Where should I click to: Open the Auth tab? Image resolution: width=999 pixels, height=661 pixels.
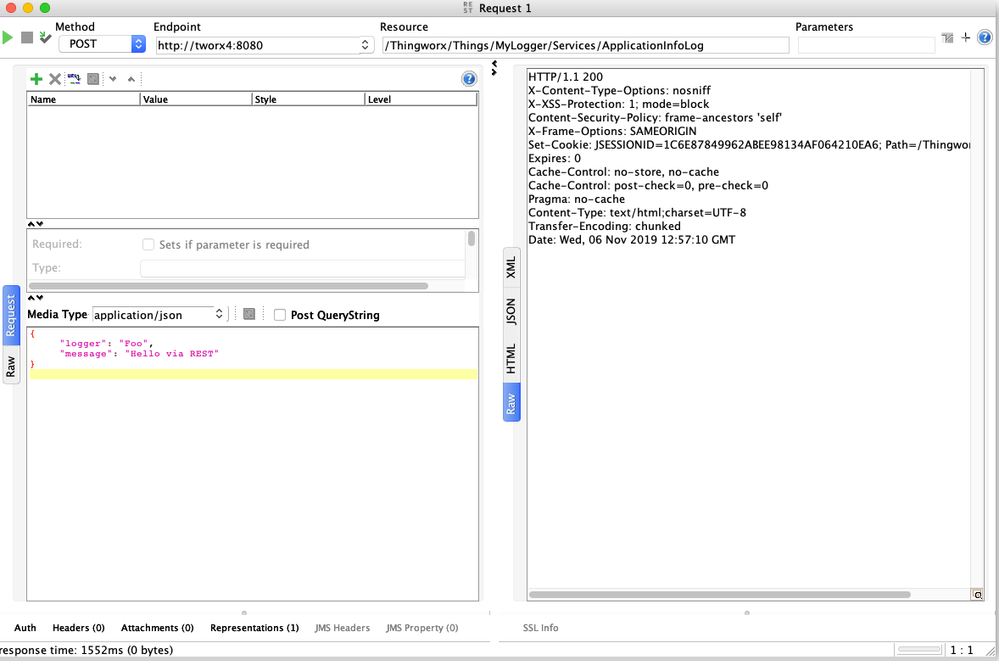point(25,628)
